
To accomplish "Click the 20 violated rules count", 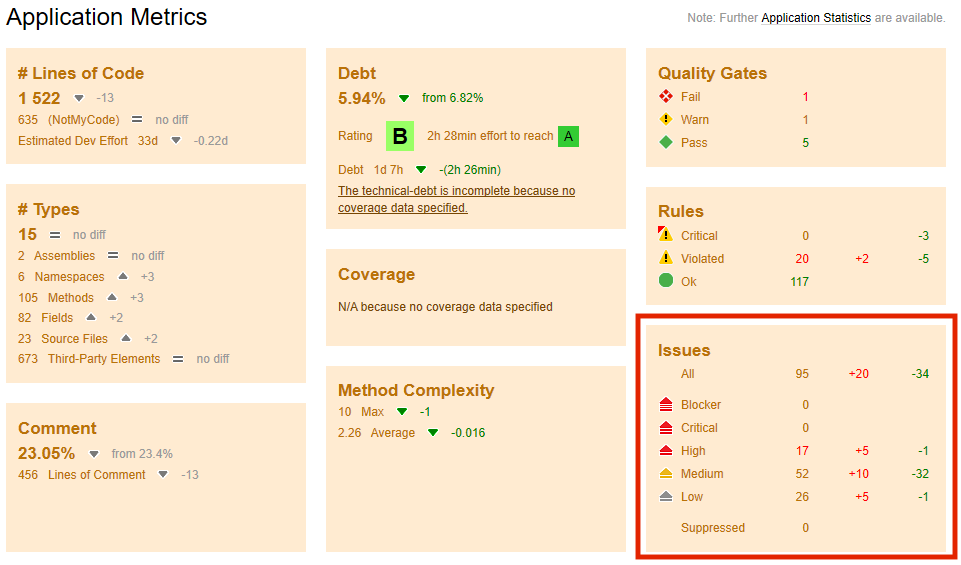I will (x=802, y=259).
